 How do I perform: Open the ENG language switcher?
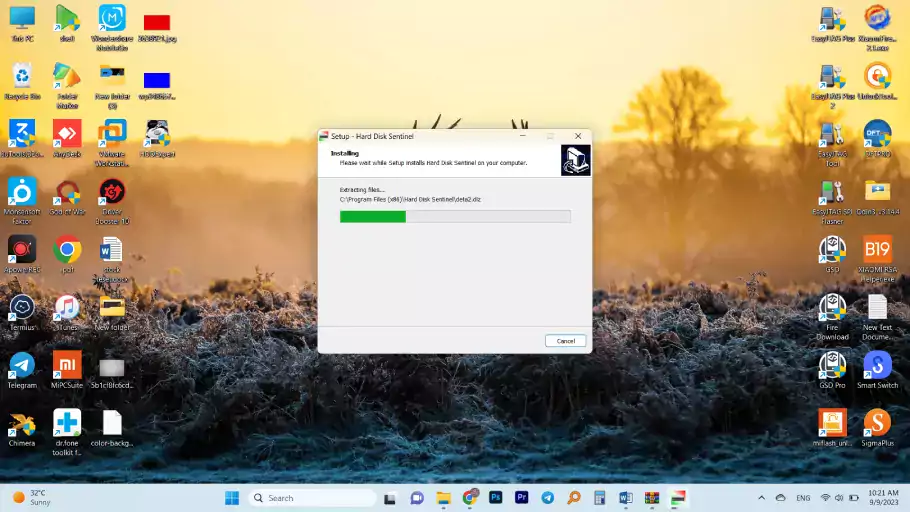coord(802,498)
